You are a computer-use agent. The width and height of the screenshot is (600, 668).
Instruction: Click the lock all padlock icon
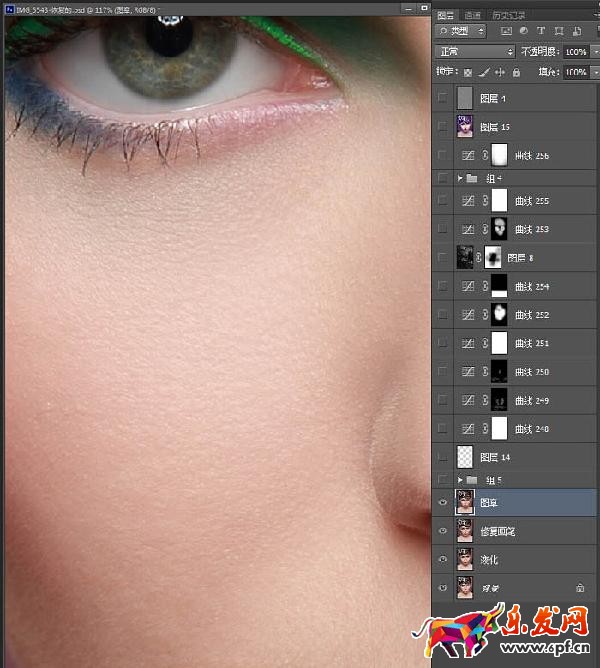coord(516,72)
